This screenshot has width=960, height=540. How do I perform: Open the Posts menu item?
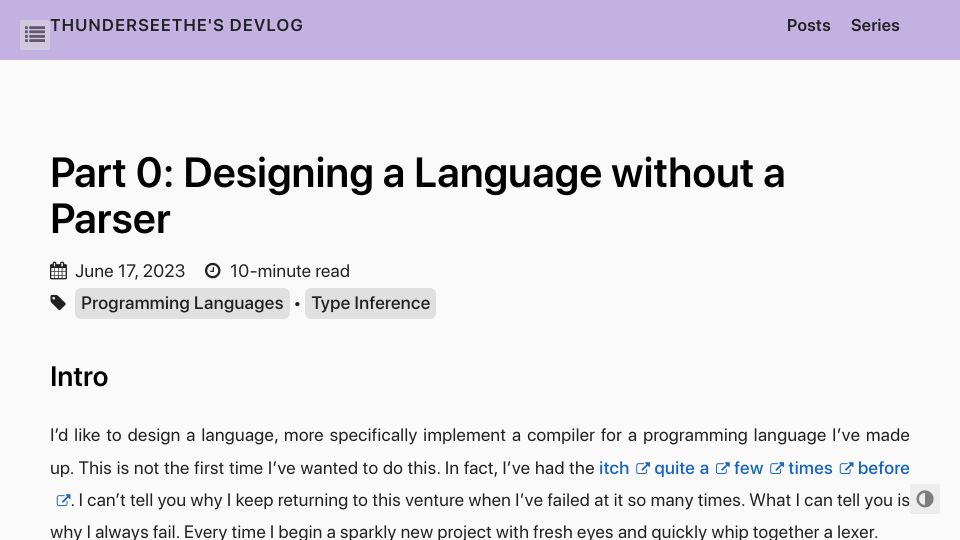(808, 26)
